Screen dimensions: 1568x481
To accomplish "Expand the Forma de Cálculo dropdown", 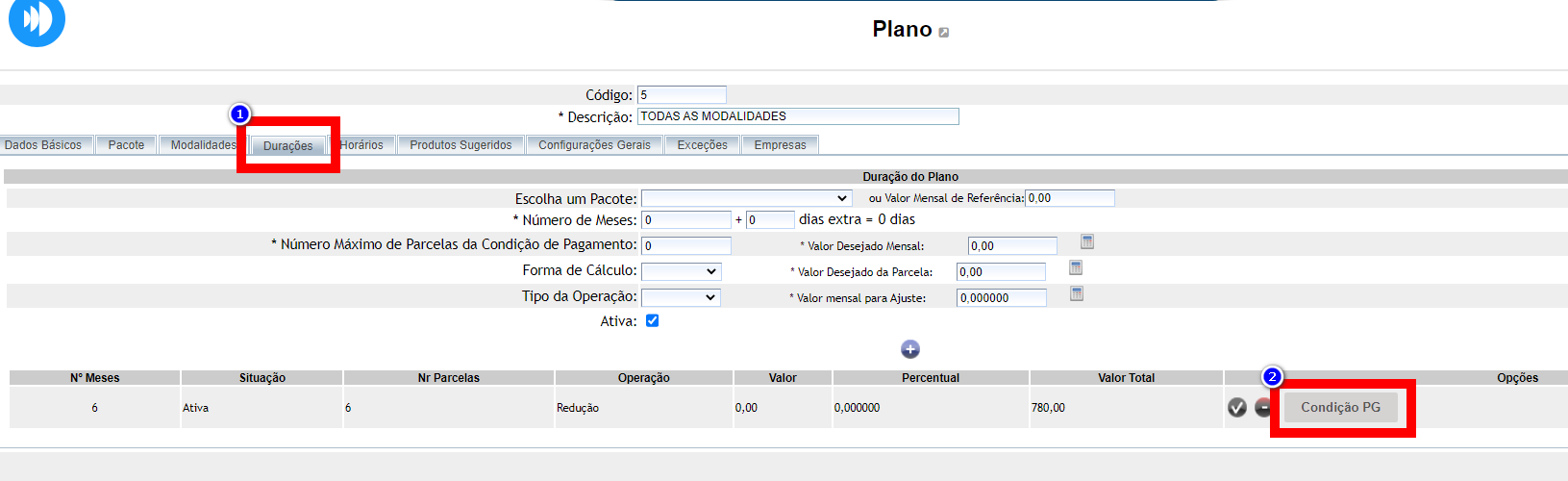I will click(x=681, y=272).
